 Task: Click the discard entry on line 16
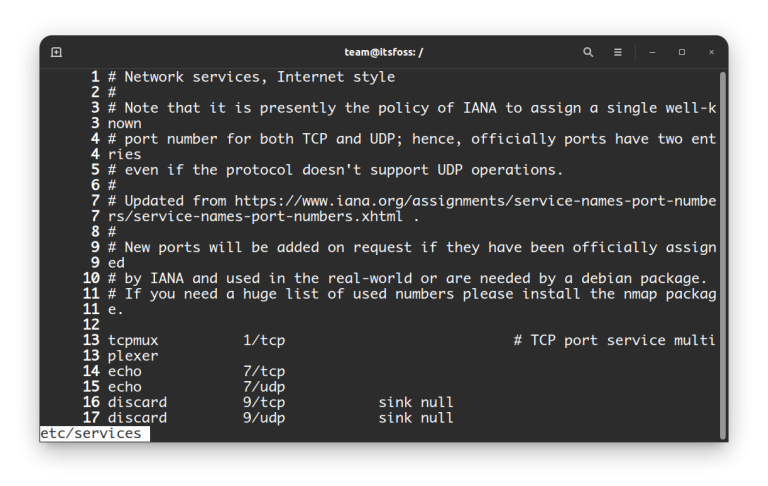137,402
